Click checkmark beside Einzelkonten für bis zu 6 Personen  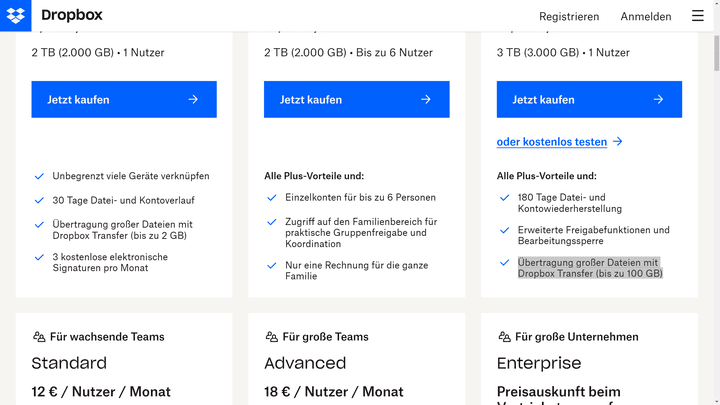coord(272,198)
